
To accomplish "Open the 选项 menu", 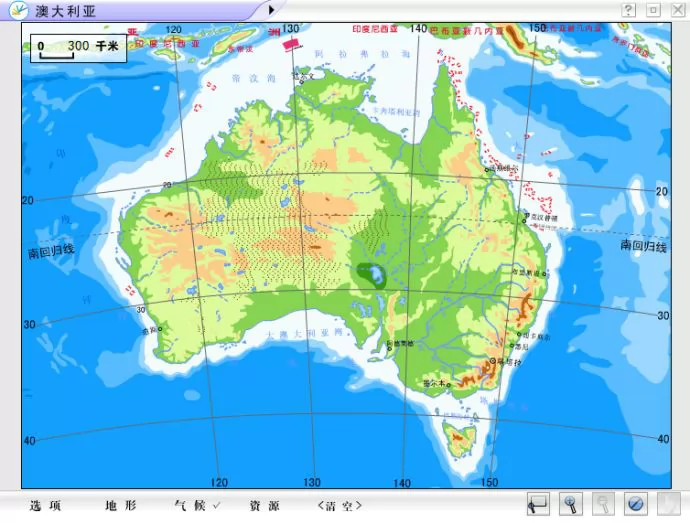I will 45,506.
